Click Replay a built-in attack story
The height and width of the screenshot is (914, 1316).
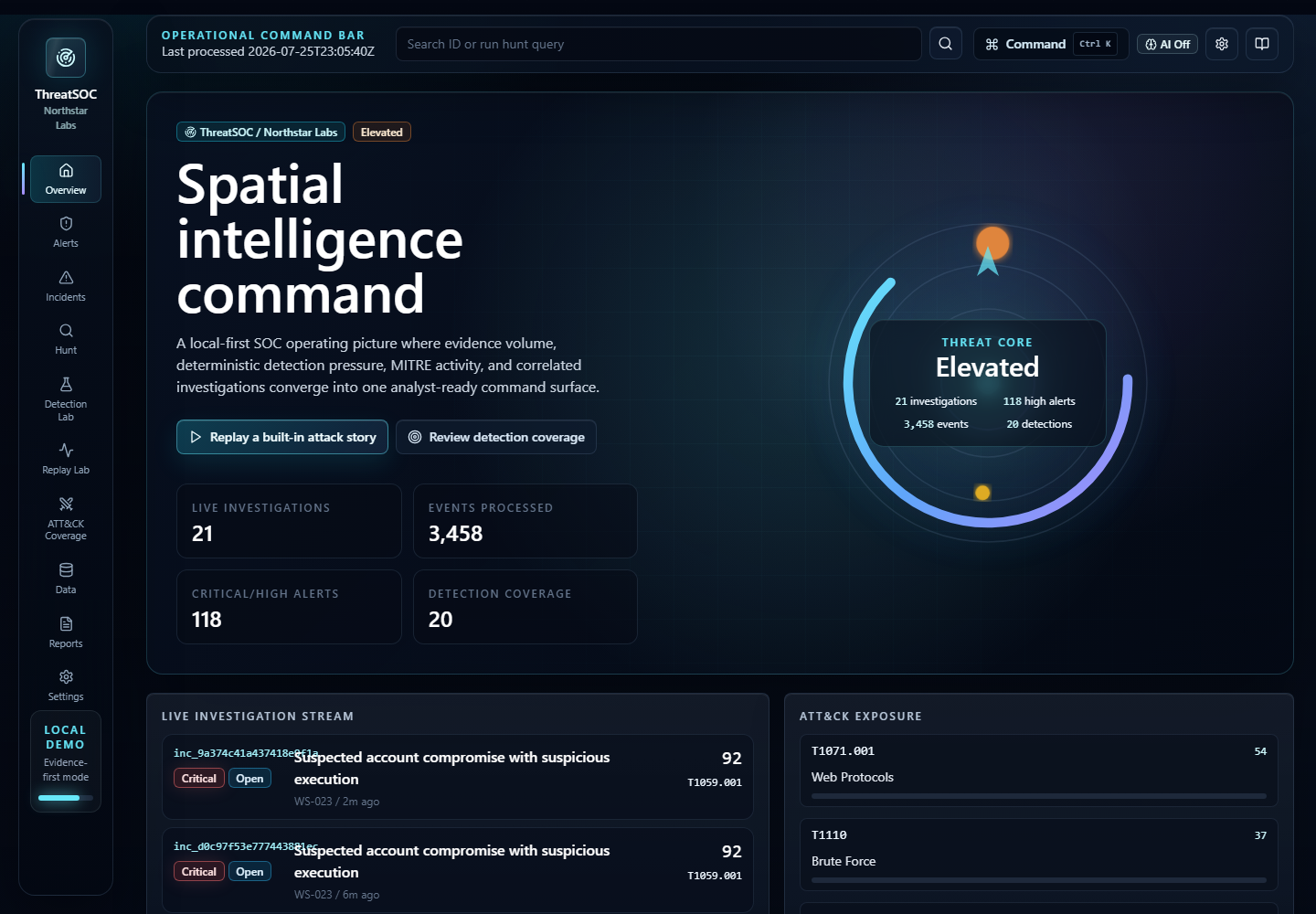[282, 437]
